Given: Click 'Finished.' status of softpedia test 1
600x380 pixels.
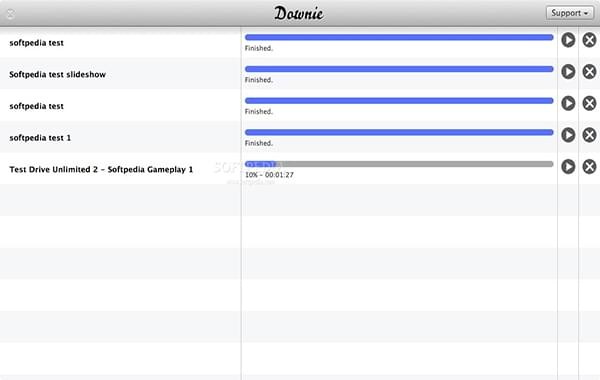Looking at the screenshot, I should tap(259, 143).
